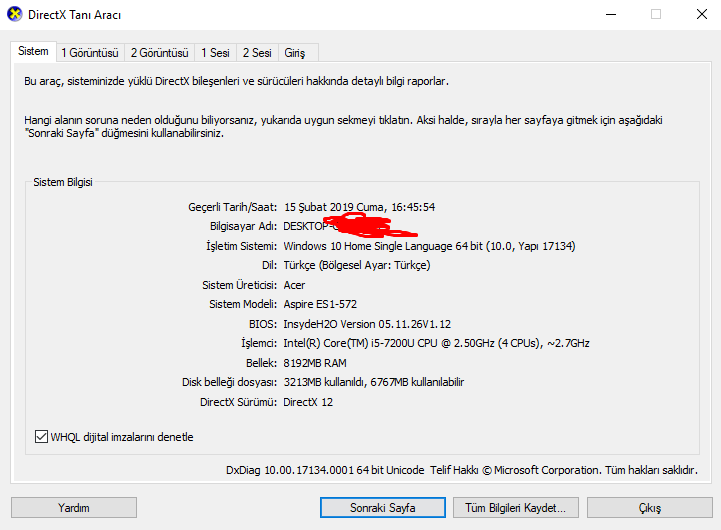Go to next page with Sonraki Sayfa
721x530 pixels.
point(383,507)
